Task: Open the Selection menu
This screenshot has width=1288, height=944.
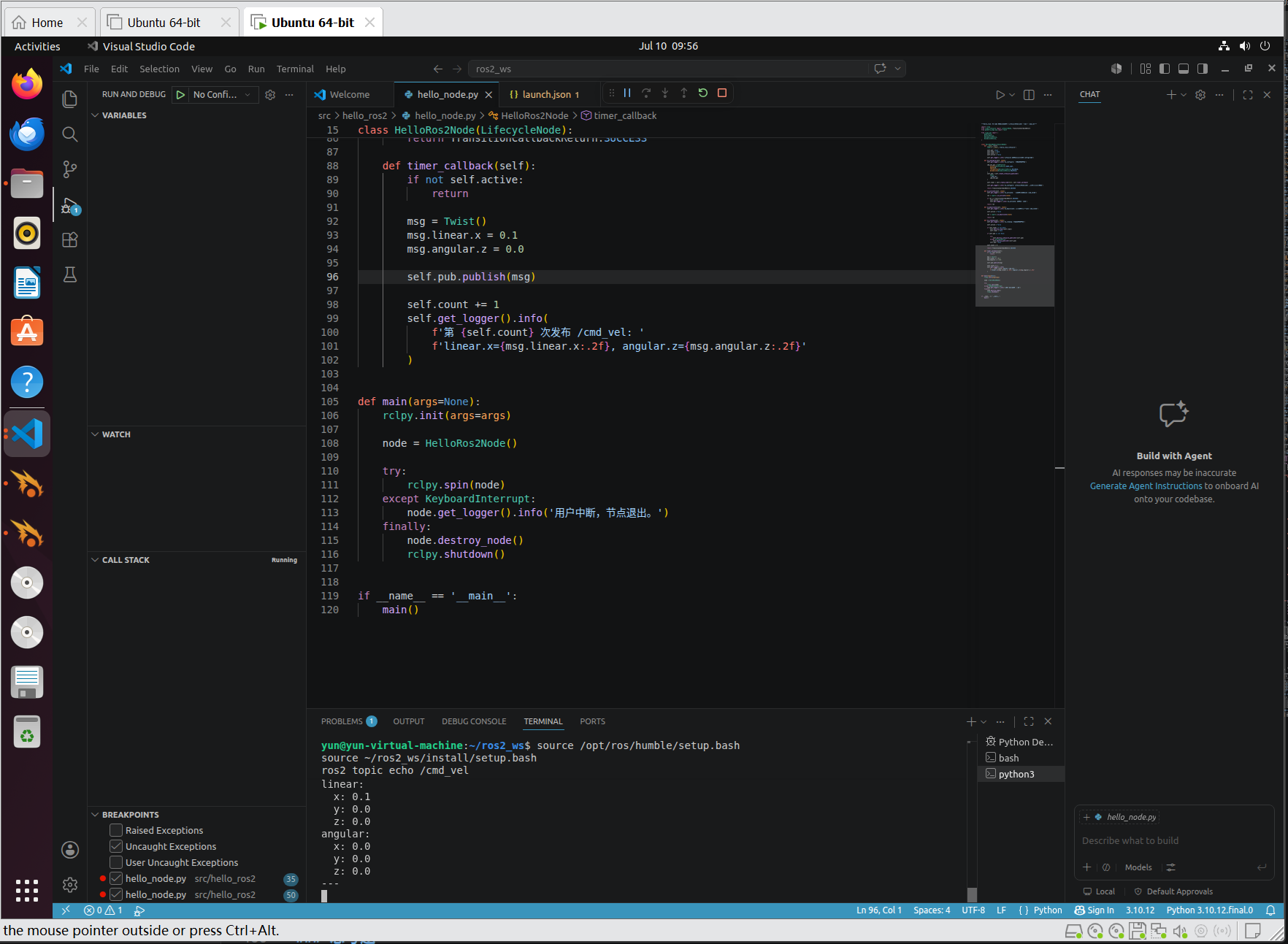Action: 159,69
